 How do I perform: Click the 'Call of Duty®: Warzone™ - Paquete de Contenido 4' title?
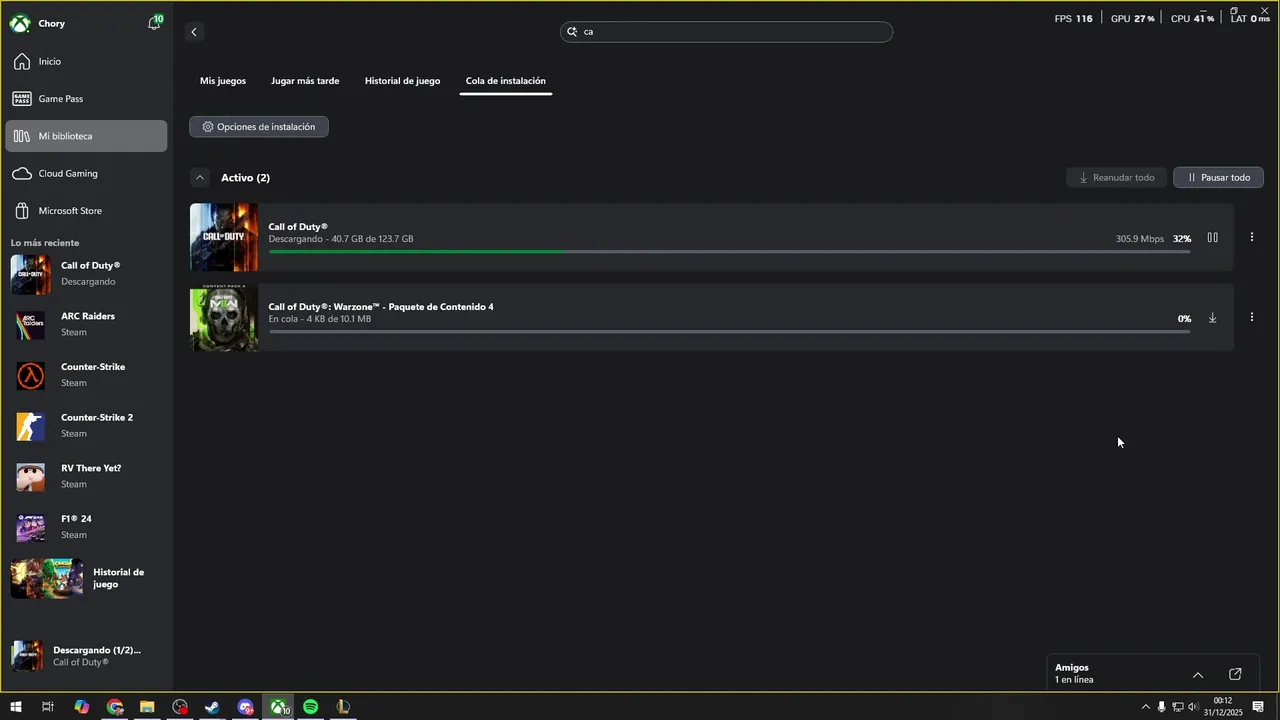pos(381,307)
